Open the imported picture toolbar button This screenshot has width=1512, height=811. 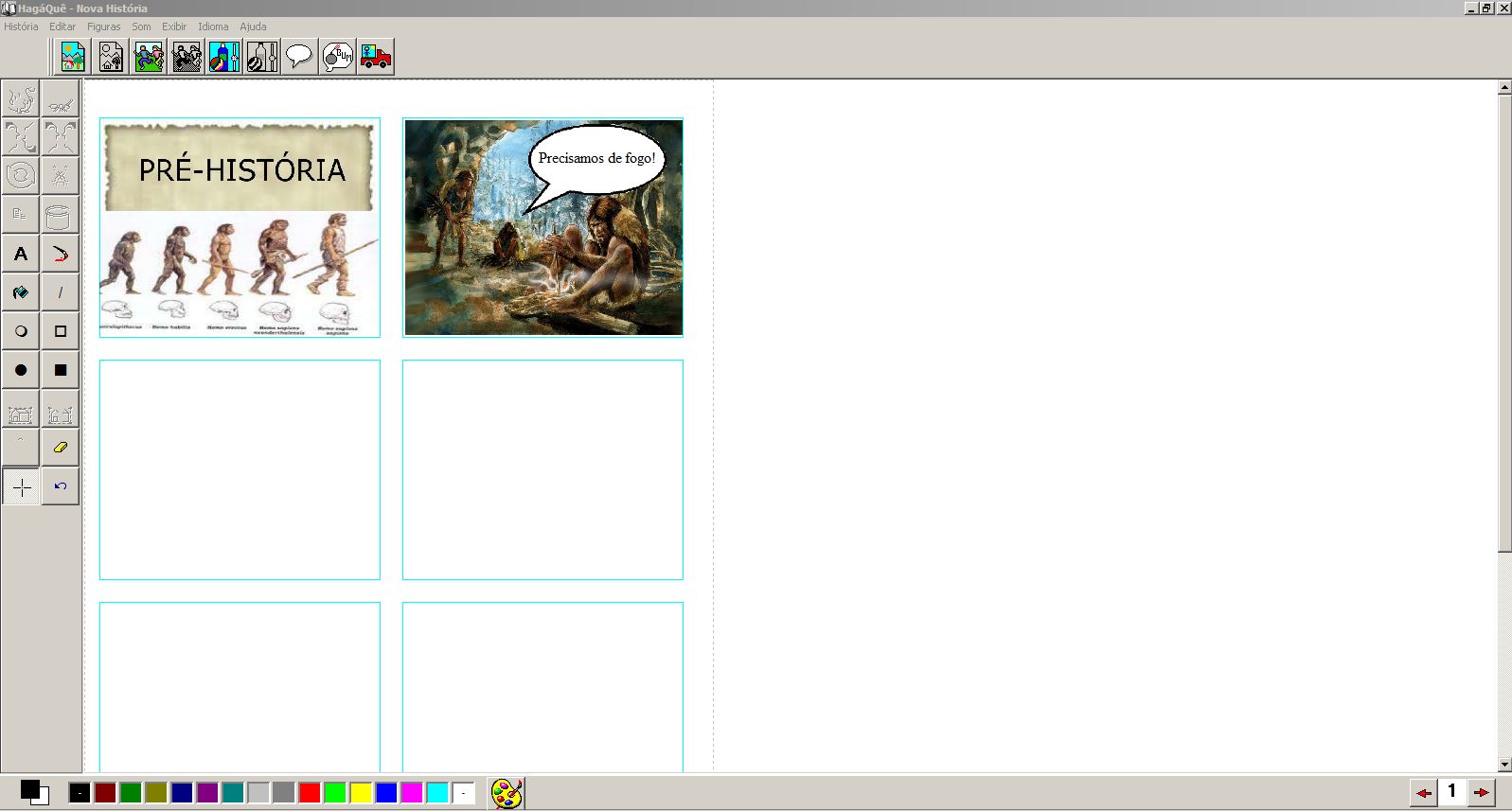pyautogui.click(x=111, y=57)
